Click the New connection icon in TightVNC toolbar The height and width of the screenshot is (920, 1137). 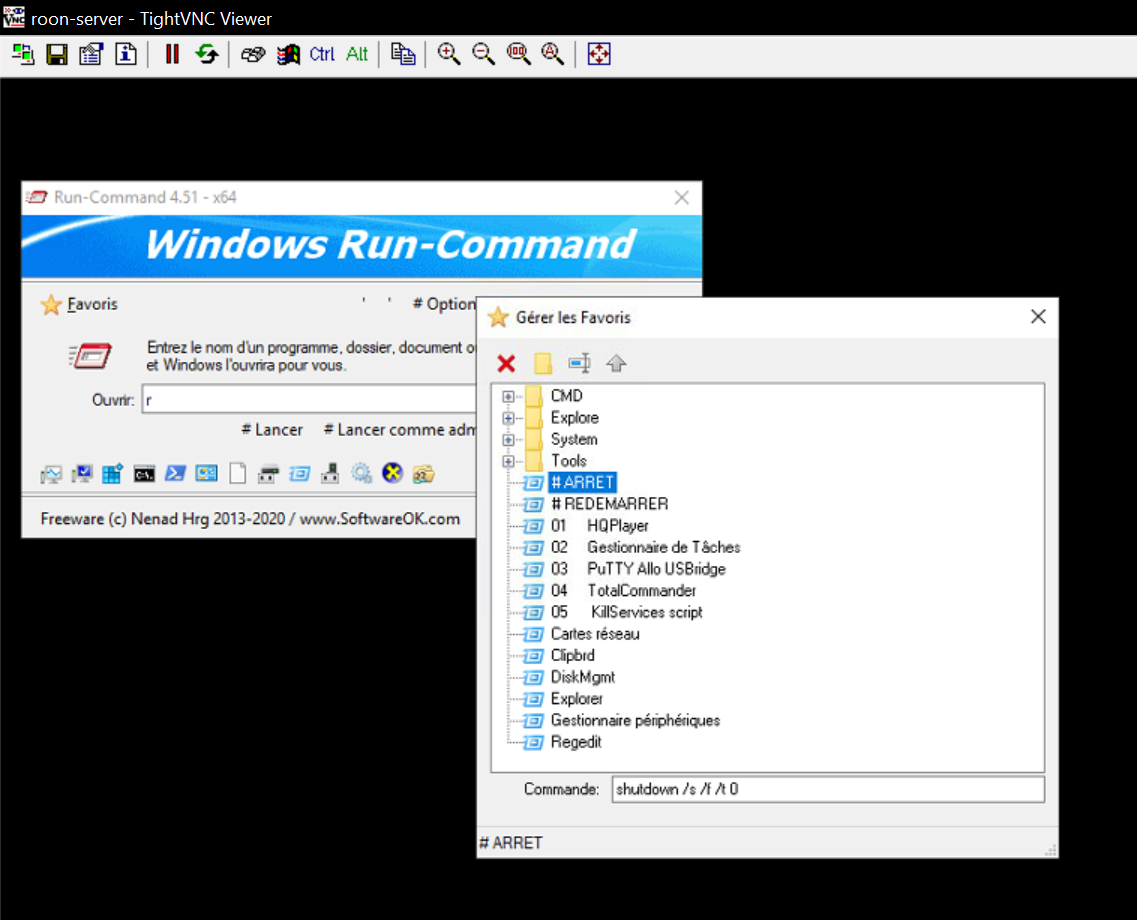22,54
